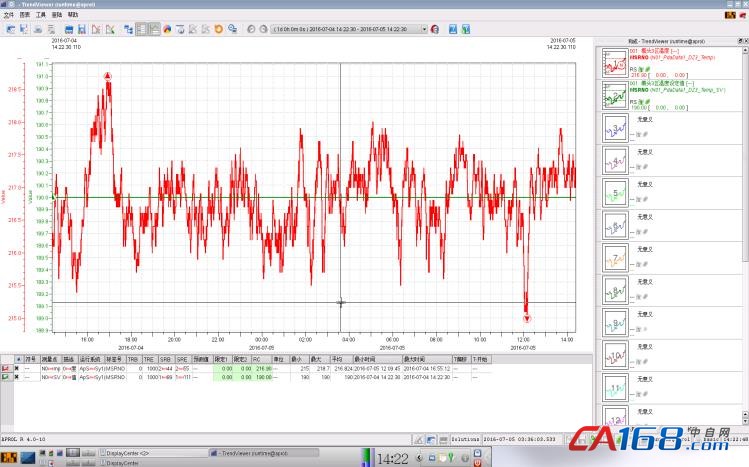Viewport: 749px width, 467px height.
Task: Click the pie chart color icon
Action: click(165, 29)
